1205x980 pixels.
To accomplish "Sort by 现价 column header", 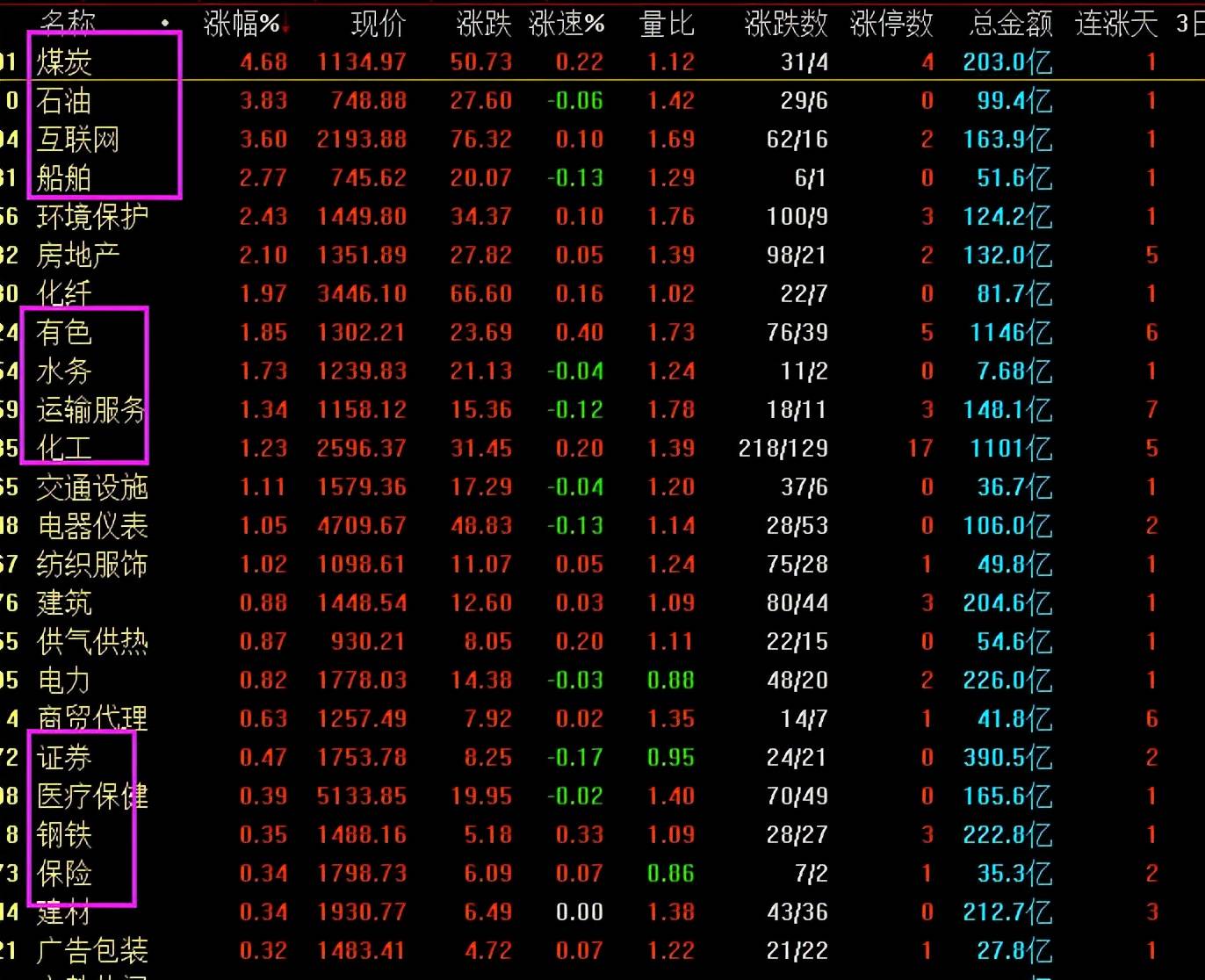I will point(379,24).
